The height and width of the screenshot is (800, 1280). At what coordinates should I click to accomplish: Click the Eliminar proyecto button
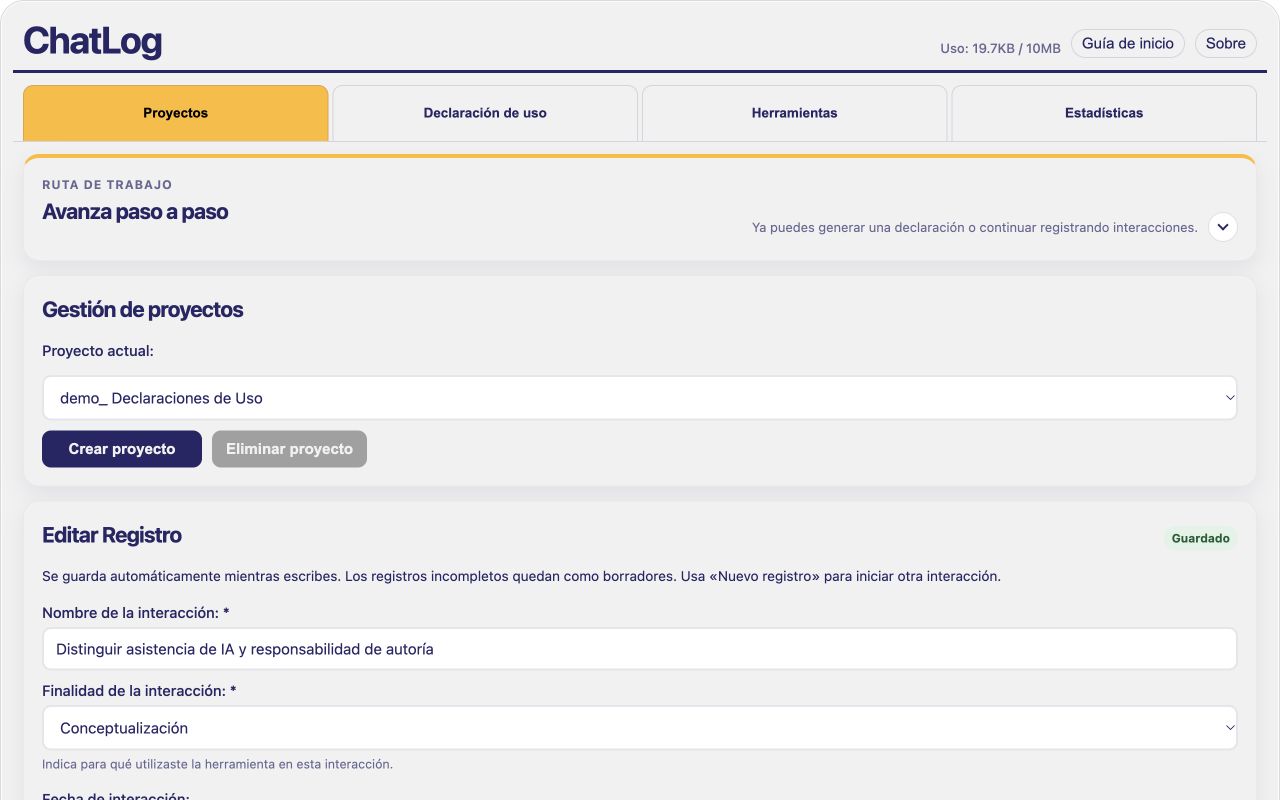pyautogui.click(x=289, y=449)
